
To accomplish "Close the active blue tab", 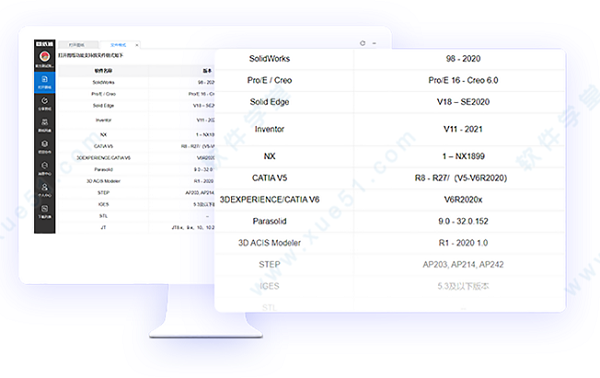I will [137, 45].
